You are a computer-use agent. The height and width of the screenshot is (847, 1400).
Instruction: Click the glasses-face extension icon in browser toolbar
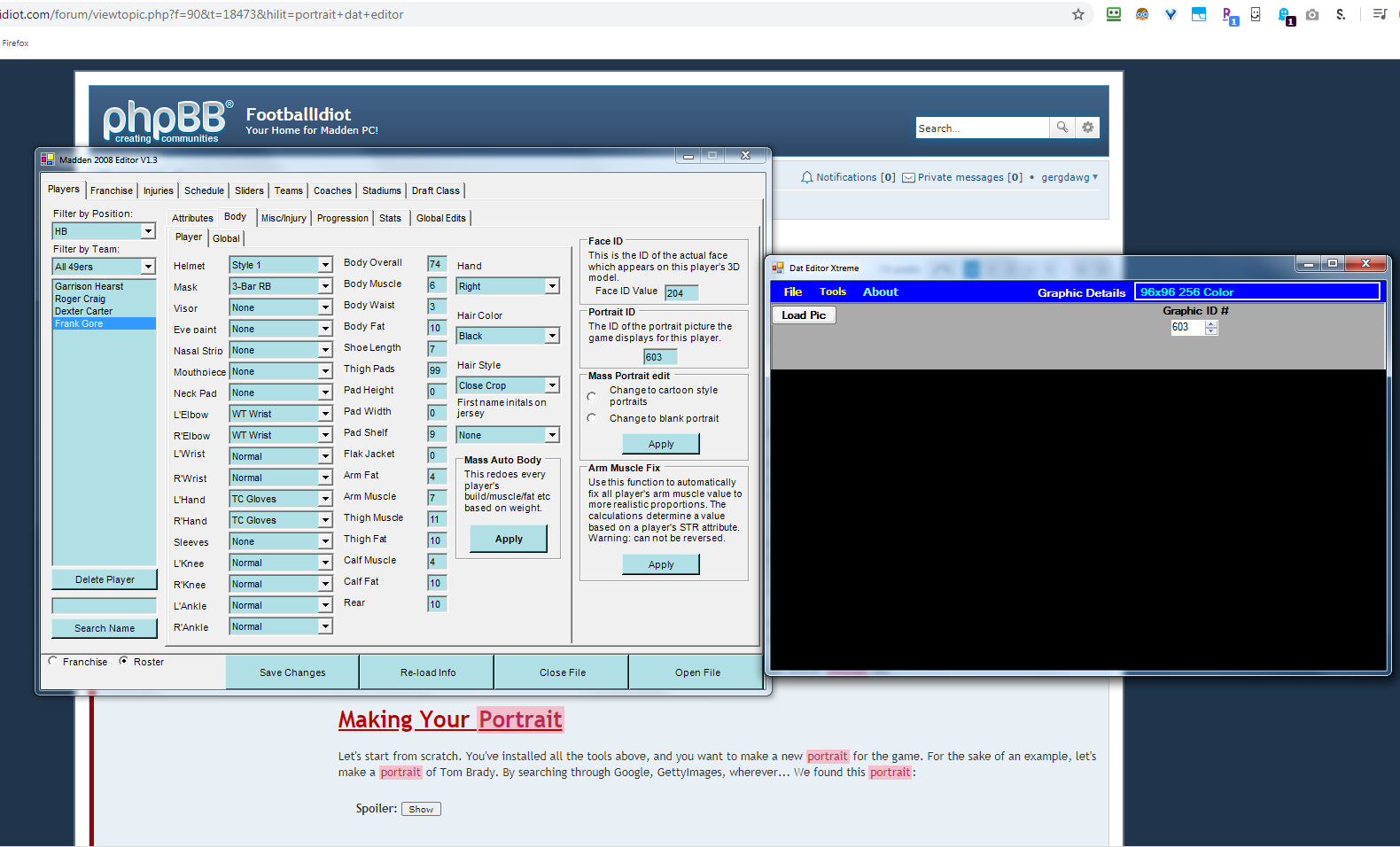point(1142,14)
